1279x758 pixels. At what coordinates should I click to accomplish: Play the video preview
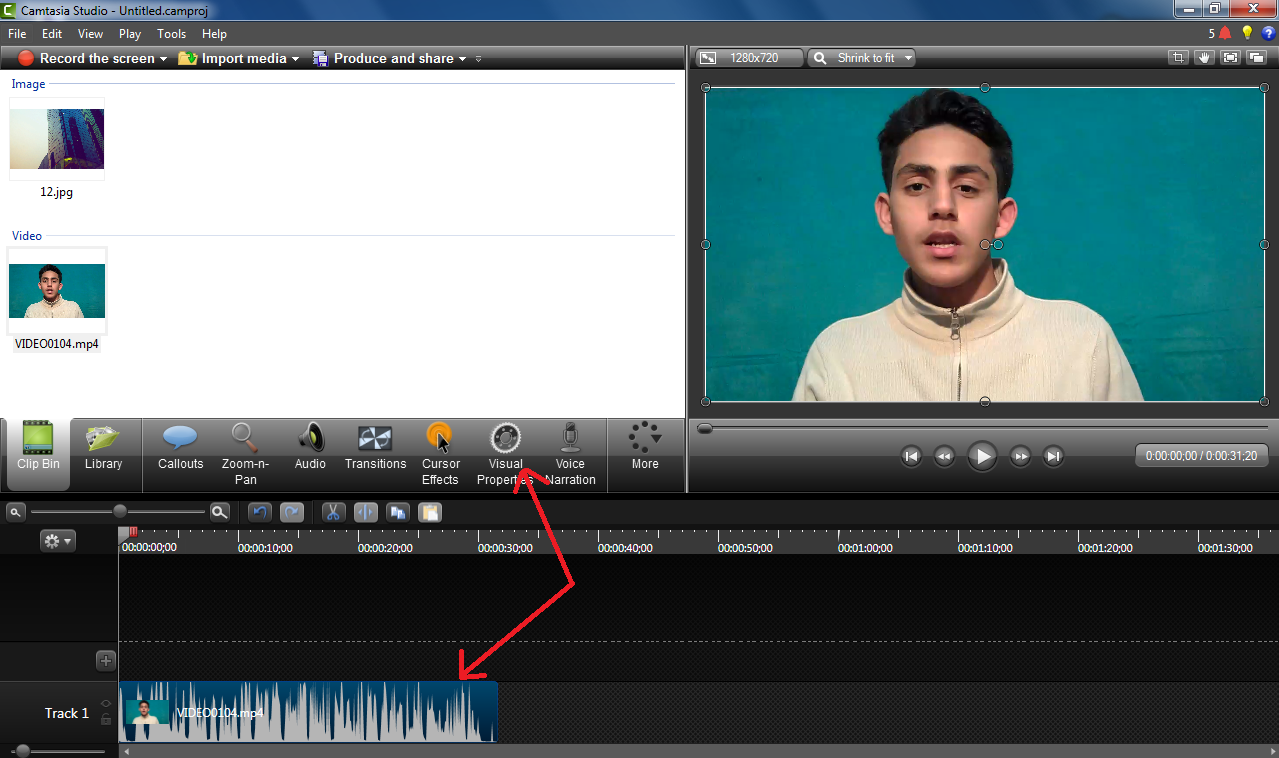(x=982, y=456)
